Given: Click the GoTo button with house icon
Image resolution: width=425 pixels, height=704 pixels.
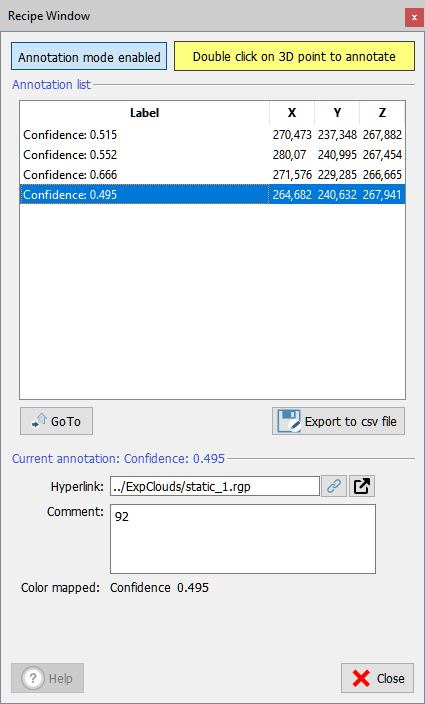Looking at the screenshot, I should (57, 421).
